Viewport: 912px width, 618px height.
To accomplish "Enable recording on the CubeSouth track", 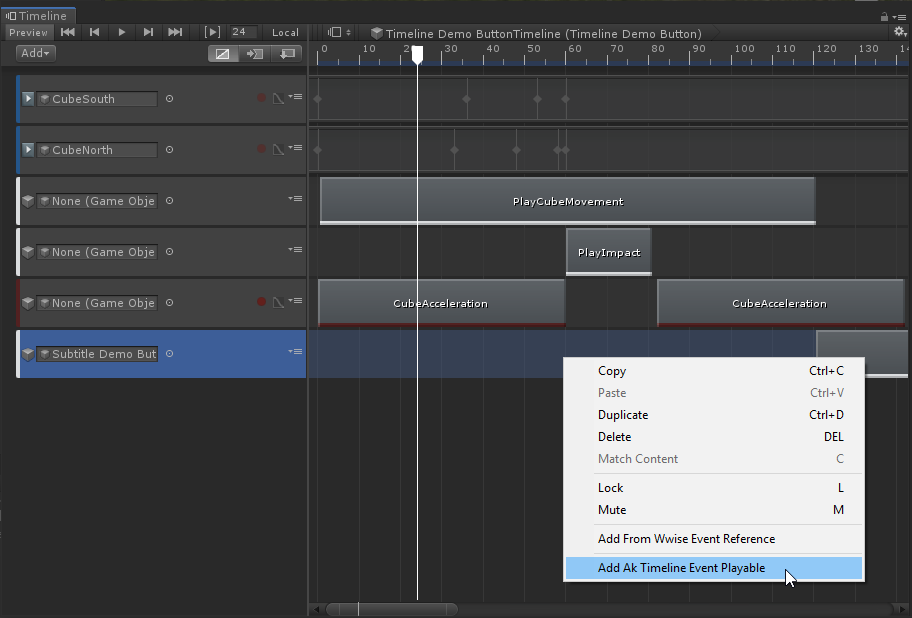I will tap(261, 97).
